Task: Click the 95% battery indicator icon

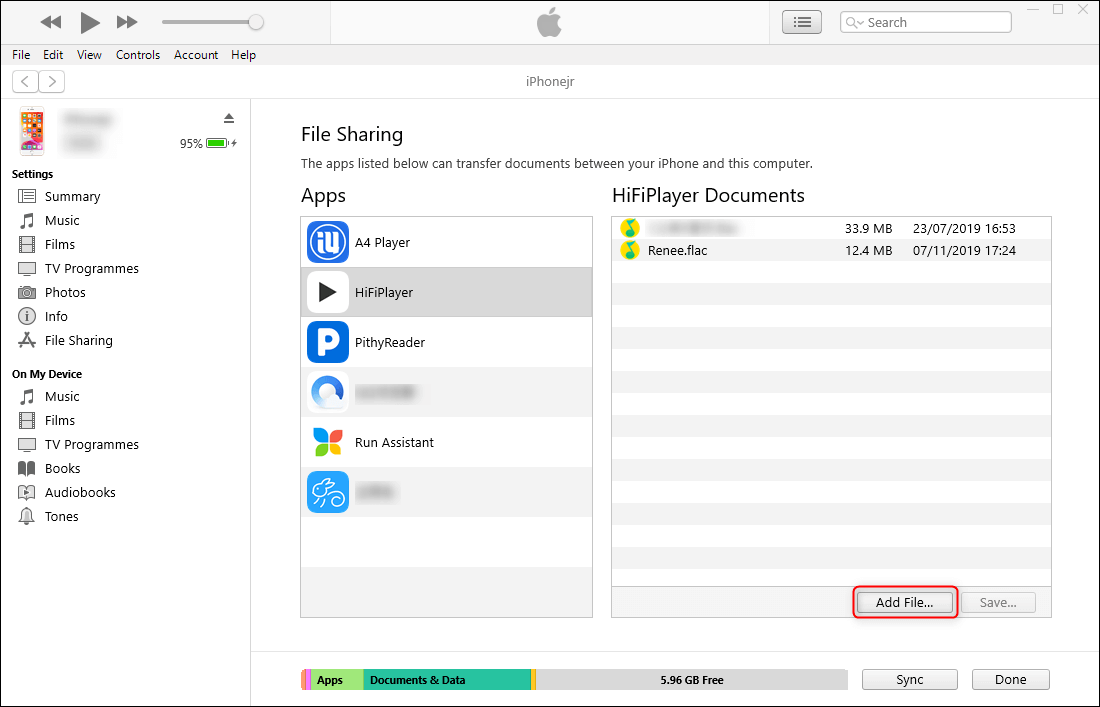Action: tap(217, 143)
